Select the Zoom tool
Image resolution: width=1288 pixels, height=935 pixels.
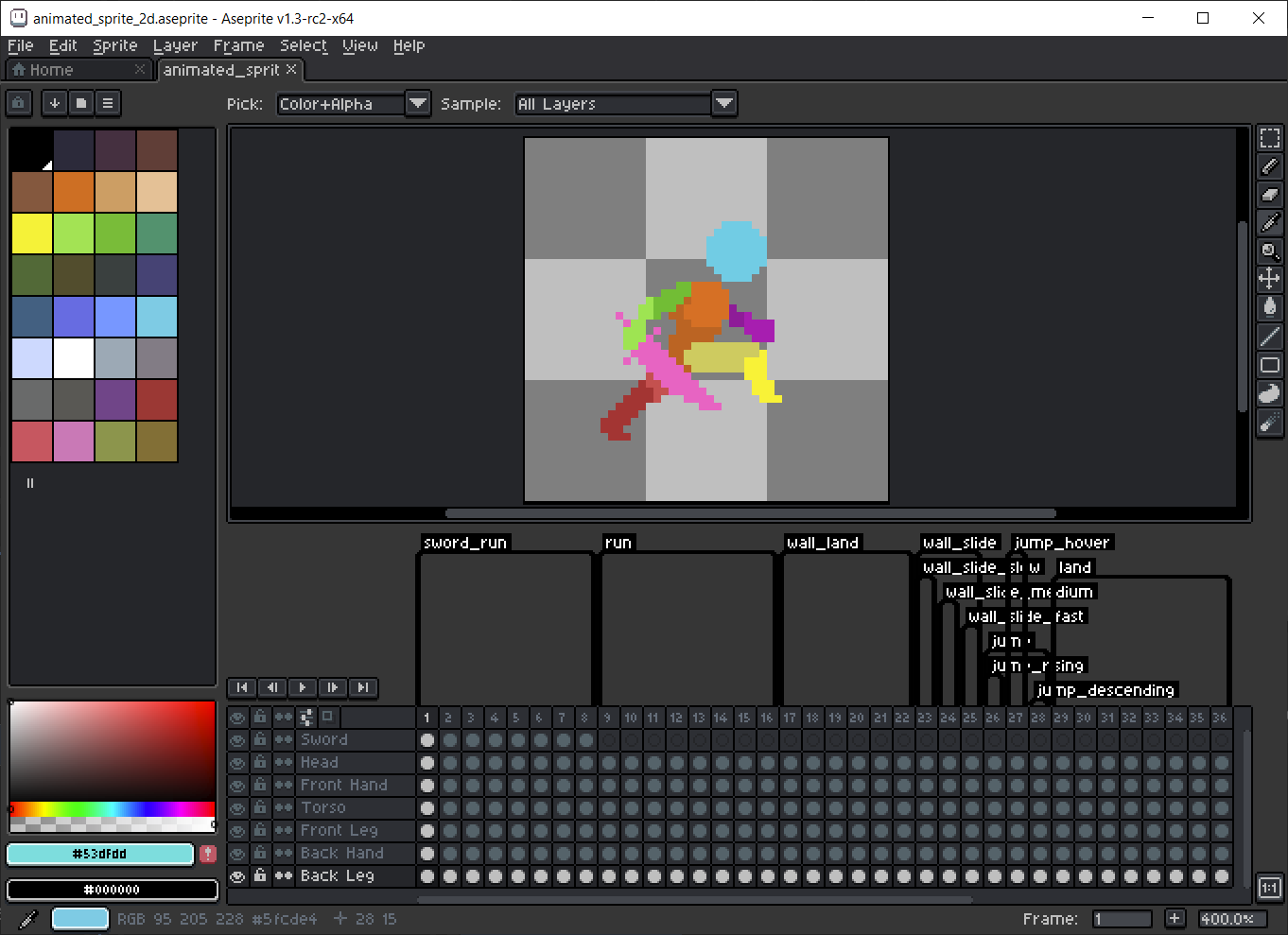pos(1269,251)
